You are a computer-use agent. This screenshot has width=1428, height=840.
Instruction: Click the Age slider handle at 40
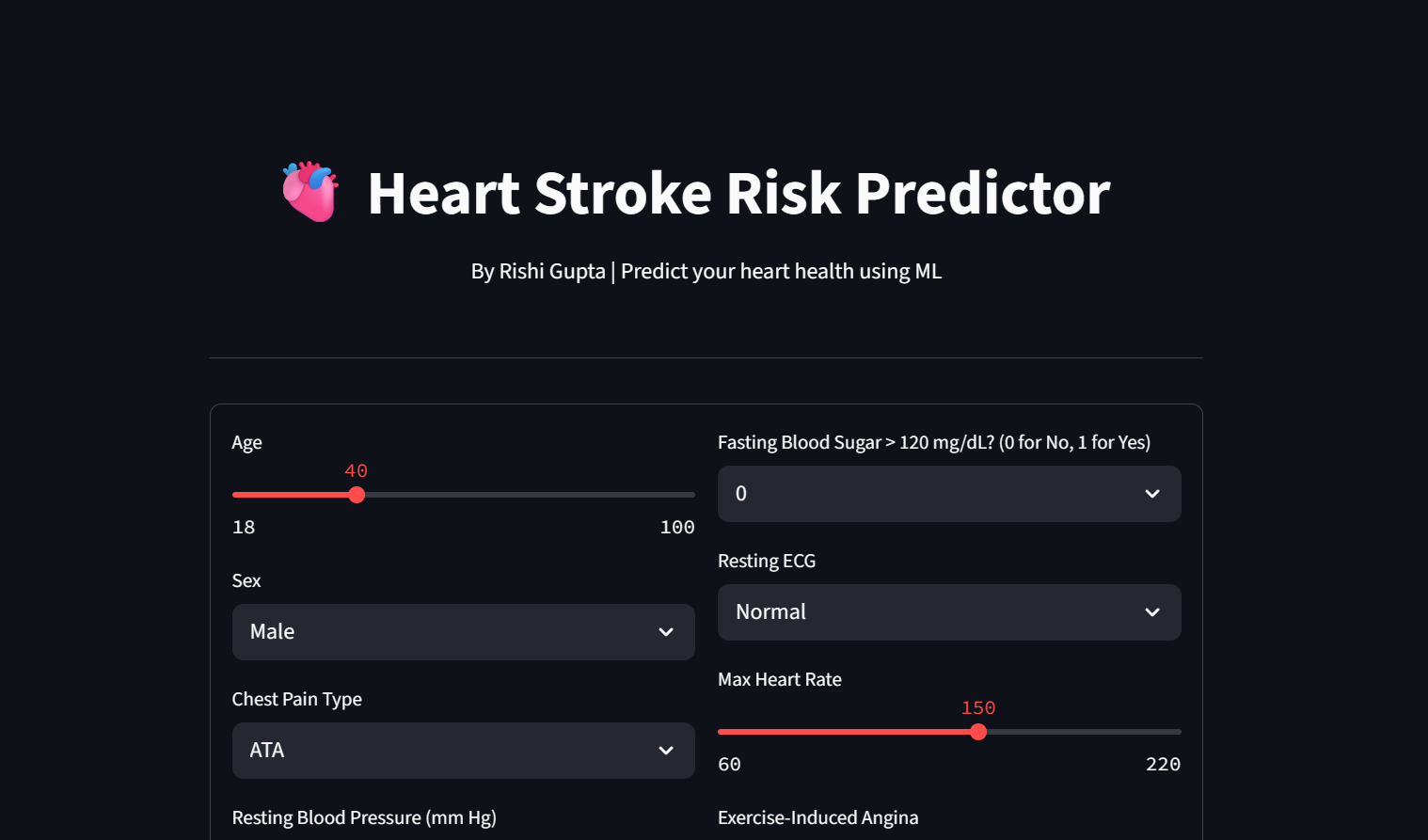coord(357,495)
